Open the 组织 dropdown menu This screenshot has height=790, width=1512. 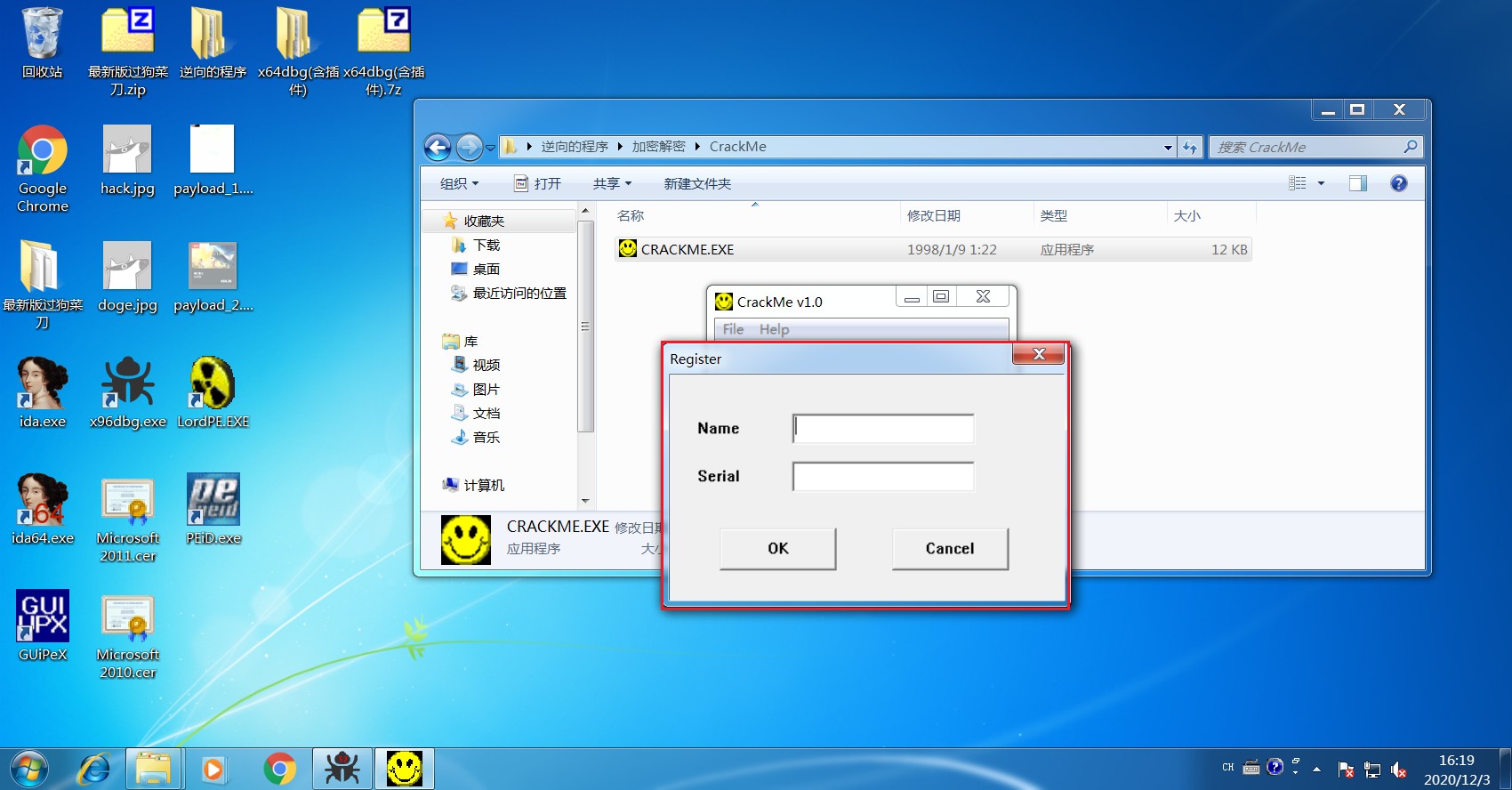pyautogui.click(x=459, y=183)
